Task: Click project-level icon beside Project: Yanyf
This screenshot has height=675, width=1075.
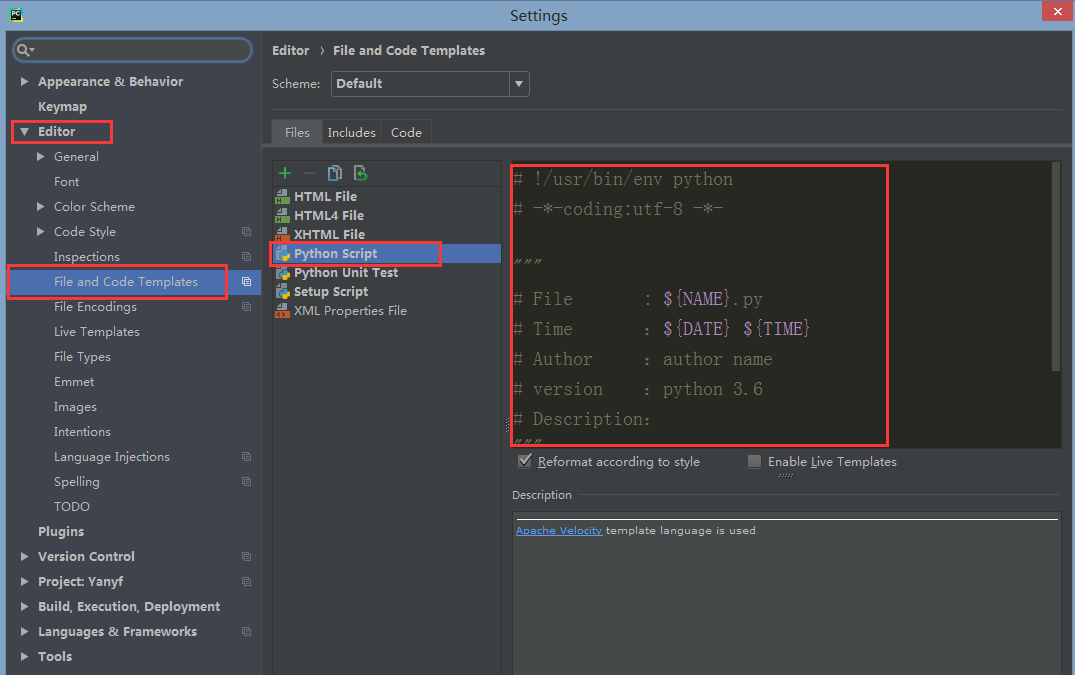Action: click(246, 581)
